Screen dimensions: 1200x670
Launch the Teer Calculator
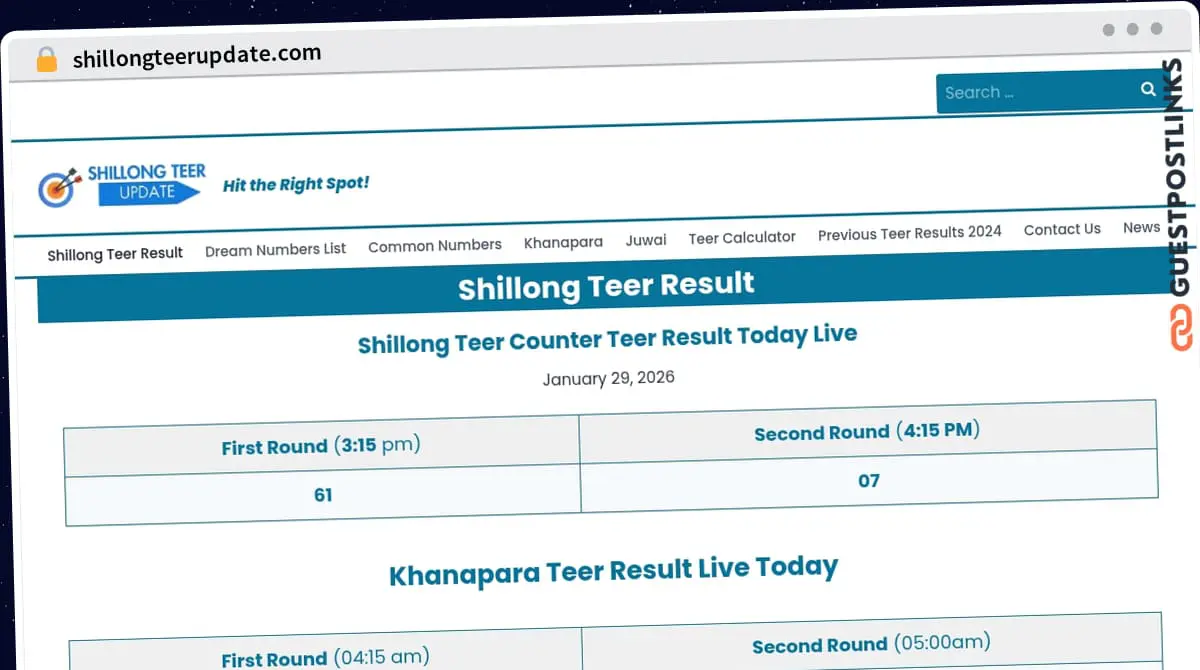pyautogui.click(x=742, y=237)
